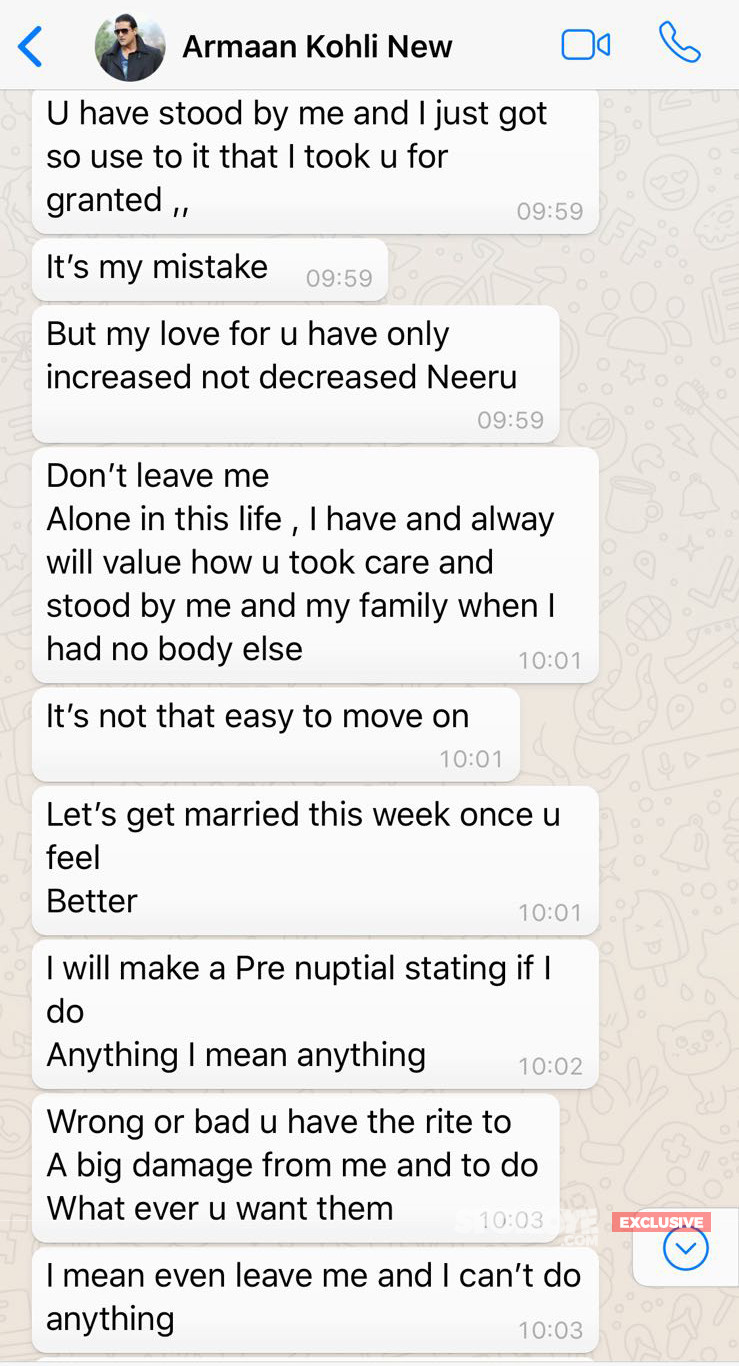This screenshot has height=1366, width=739.
Task: Select message "But my love for u"
Action: pos(296,374)
